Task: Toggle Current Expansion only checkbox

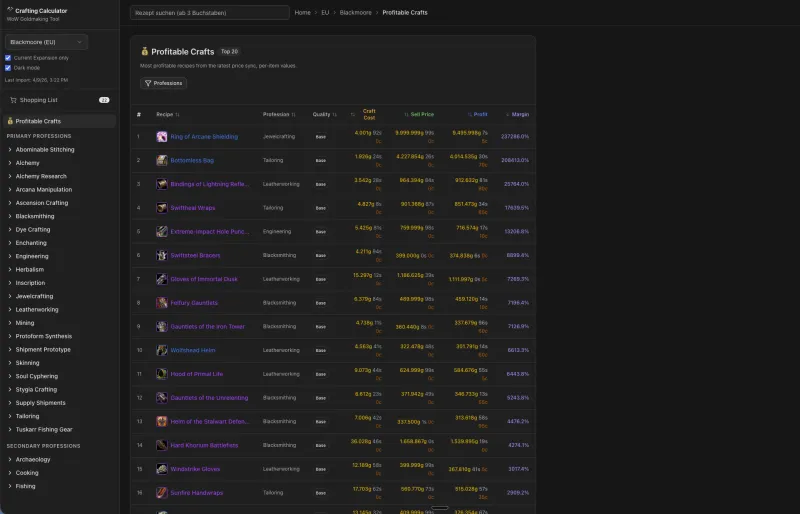Action: 8,58
